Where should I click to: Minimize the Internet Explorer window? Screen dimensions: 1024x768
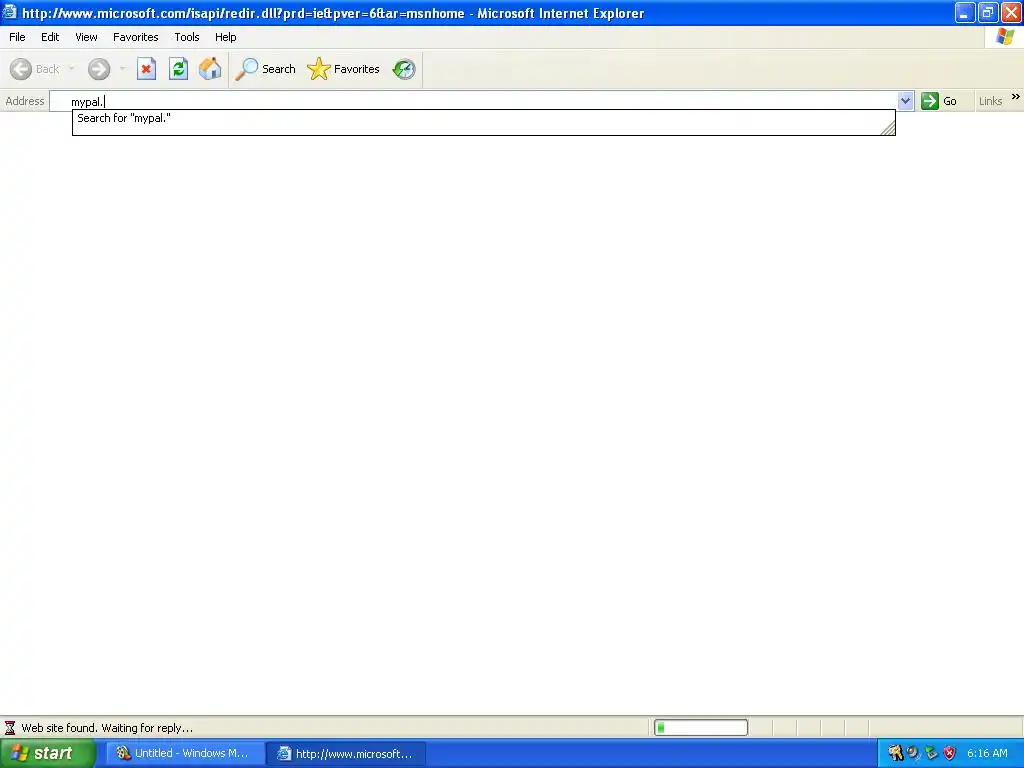pos(965,12)
